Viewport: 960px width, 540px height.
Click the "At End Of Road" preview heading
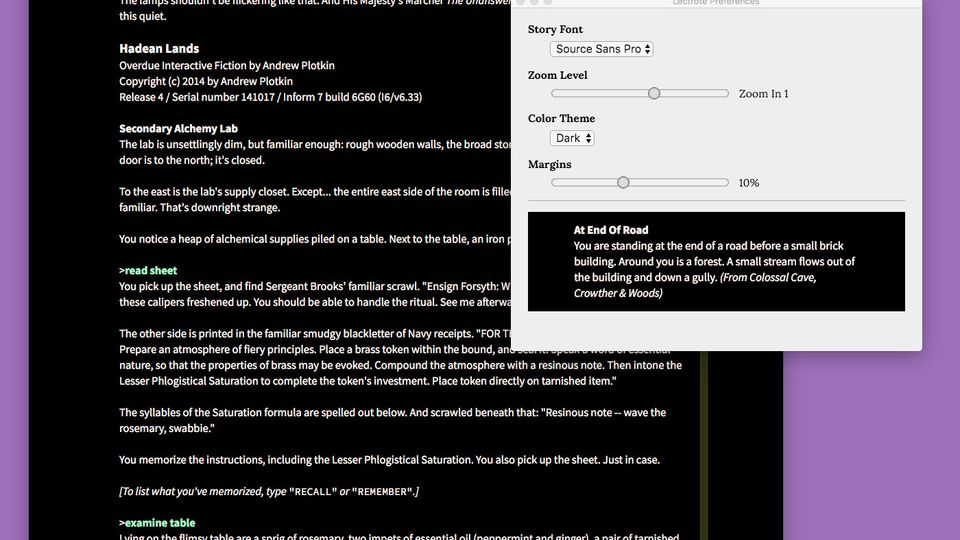[x=611, y=230]
